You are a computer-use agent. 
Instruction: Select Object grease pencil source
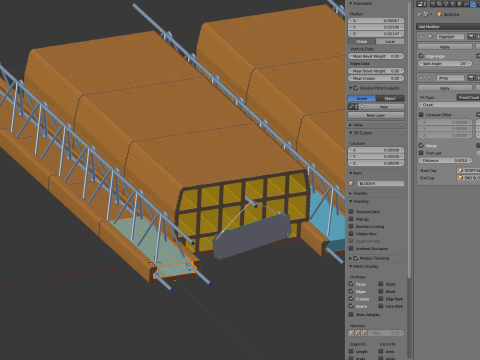coord(390,98)
